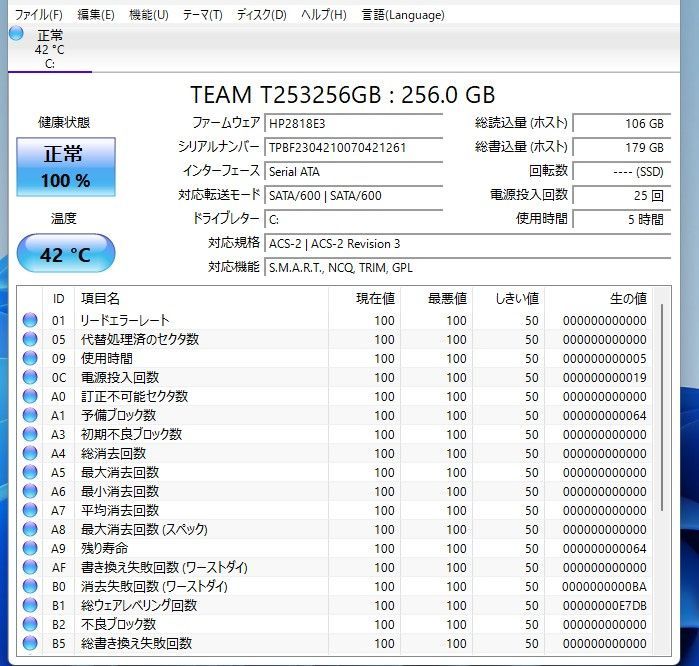Select the 書き換え失敗回数 (ワーストダイ) attribute name
The height and width of the screenshot is (666, 699).
(164, 567)
